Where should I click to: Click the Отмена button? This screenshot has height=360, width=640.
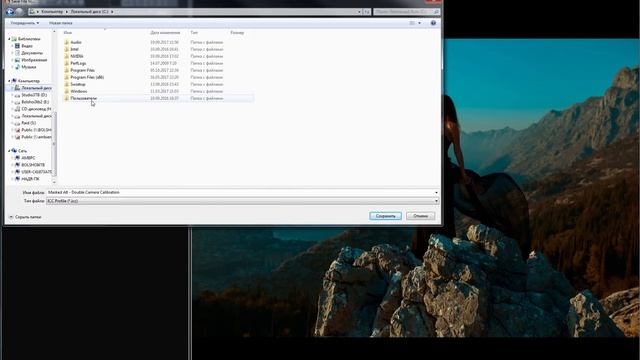(420, 216)
